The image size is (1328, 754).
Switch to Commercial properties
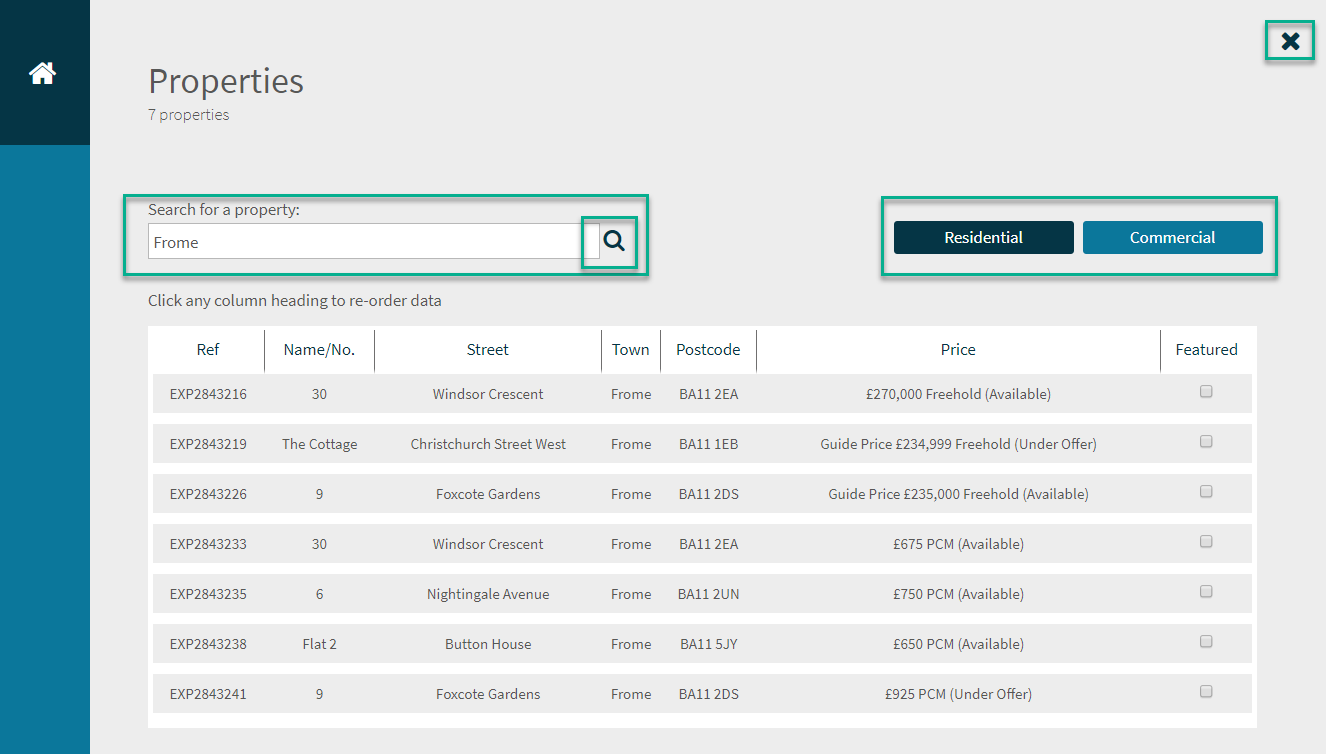(x=1172, y=237)
